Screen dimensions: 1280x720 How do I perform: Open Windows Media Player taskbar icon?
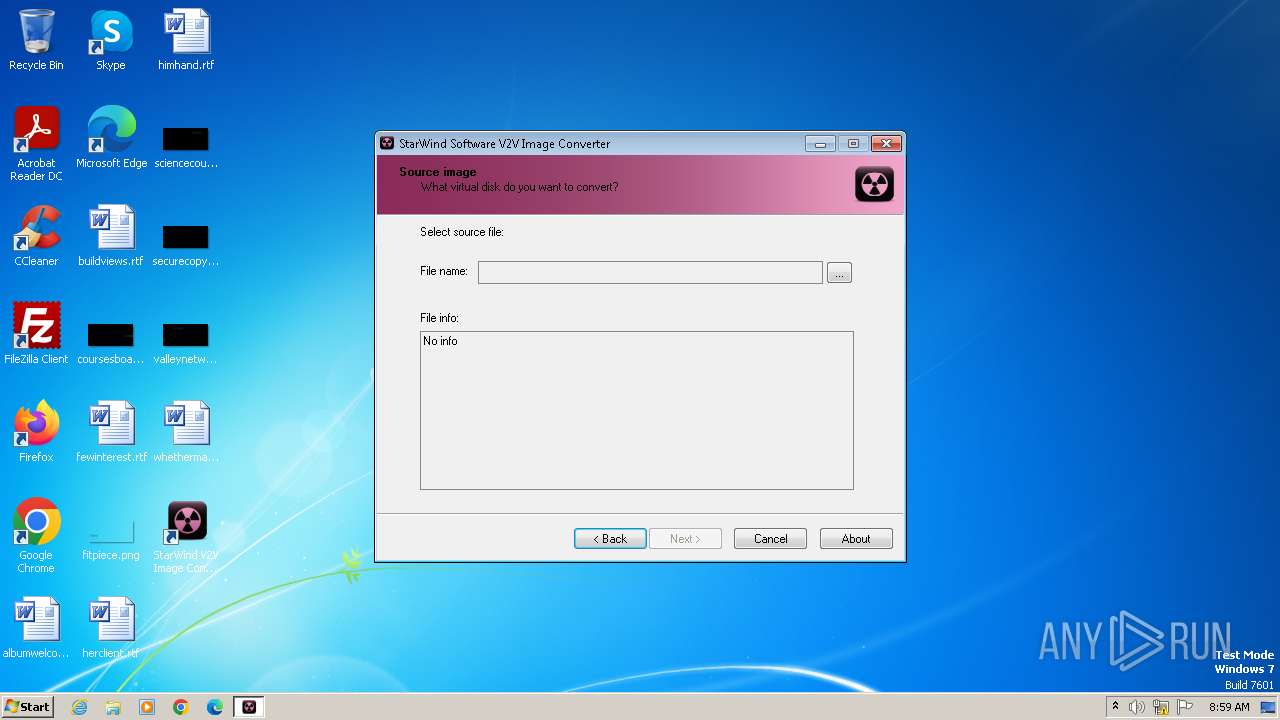pos(147,707)
